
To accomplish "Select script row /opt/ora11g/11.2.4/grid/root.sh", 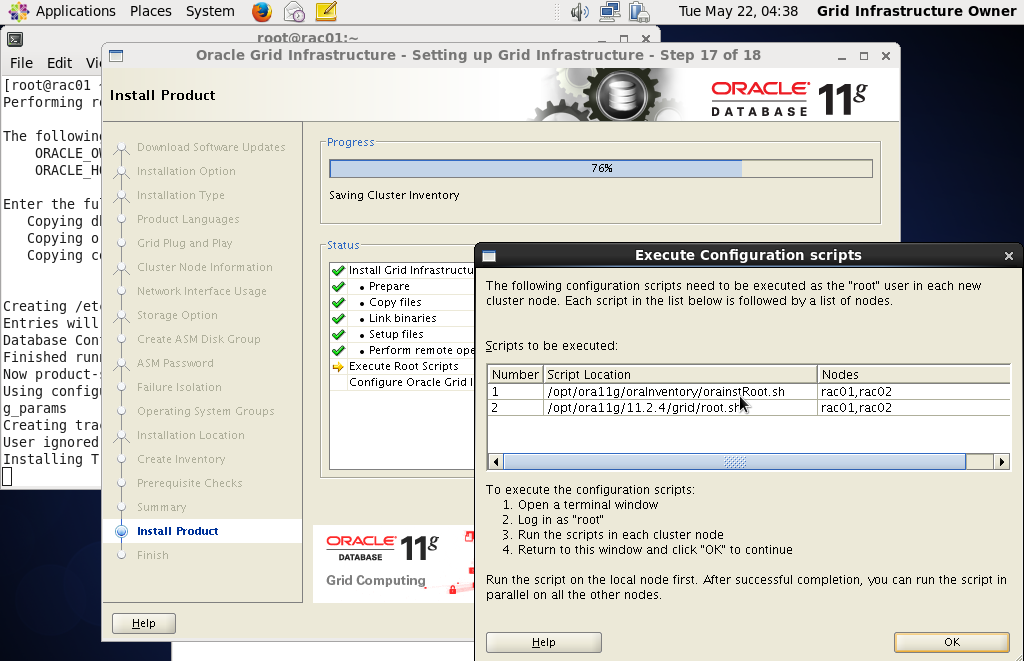I will 640,406.
